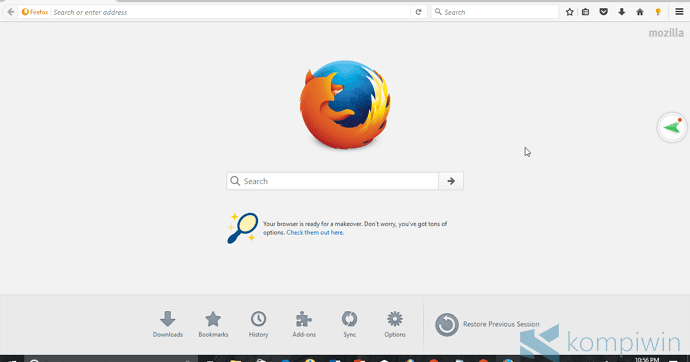This screenshot has height=362, width=690.
Task: Submit search with the arrow button
Action: [x=451, y=181]
